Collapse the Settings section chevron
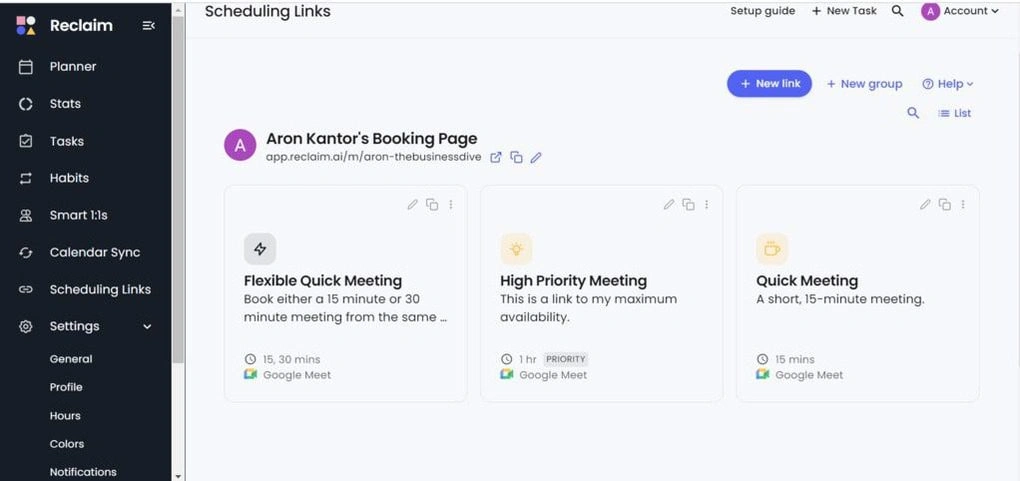The image size is (1020, 481). coord(148,327)
